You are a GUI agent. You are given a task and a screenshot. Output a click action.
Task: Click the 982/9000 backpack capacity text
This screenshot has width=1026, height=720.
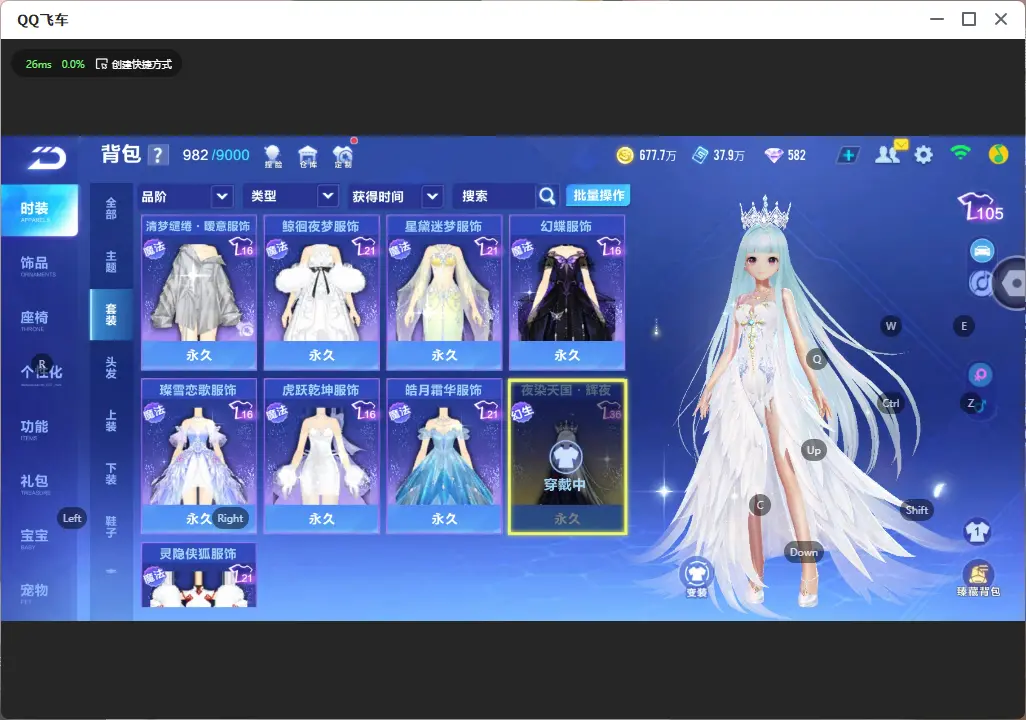216,155
